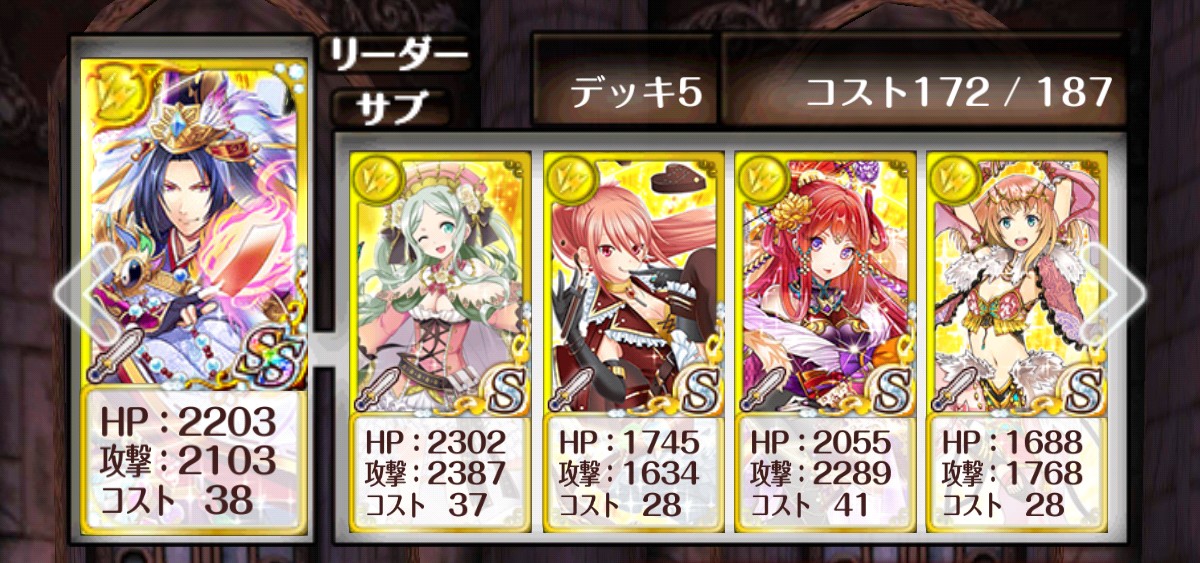This screenshot has height=563, width=1200.
Task: Click the コスト172 / 187 display
Action: [959, 92]
